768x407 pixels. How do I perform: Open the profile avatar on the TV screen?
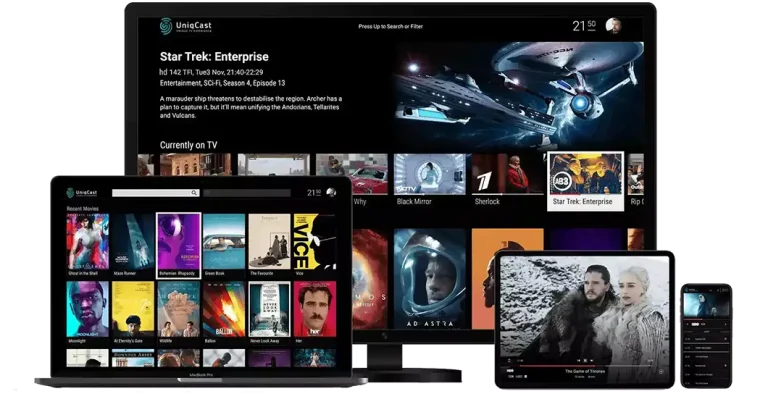(x=613, y=25)
